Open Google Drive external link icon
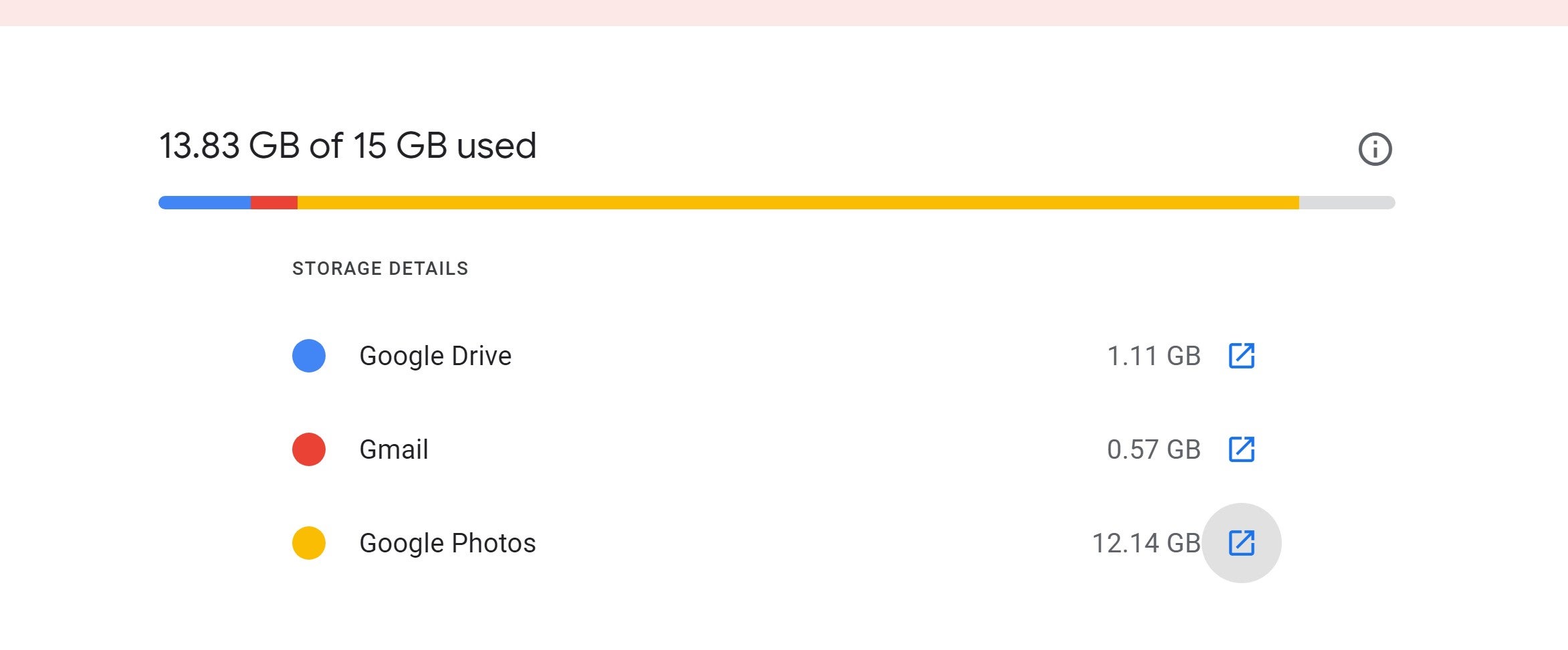Viewport: 1568px width, 650px height. [x=1242, y=356]
